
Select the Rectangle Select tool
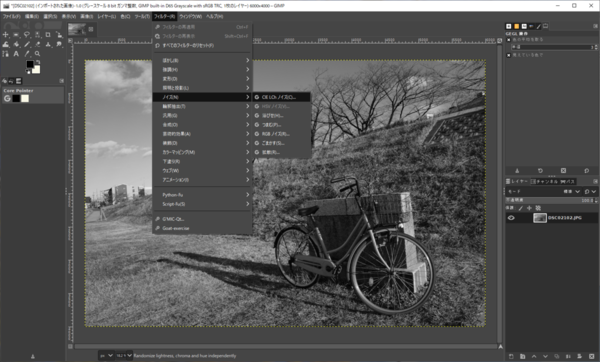pos(16,35)
